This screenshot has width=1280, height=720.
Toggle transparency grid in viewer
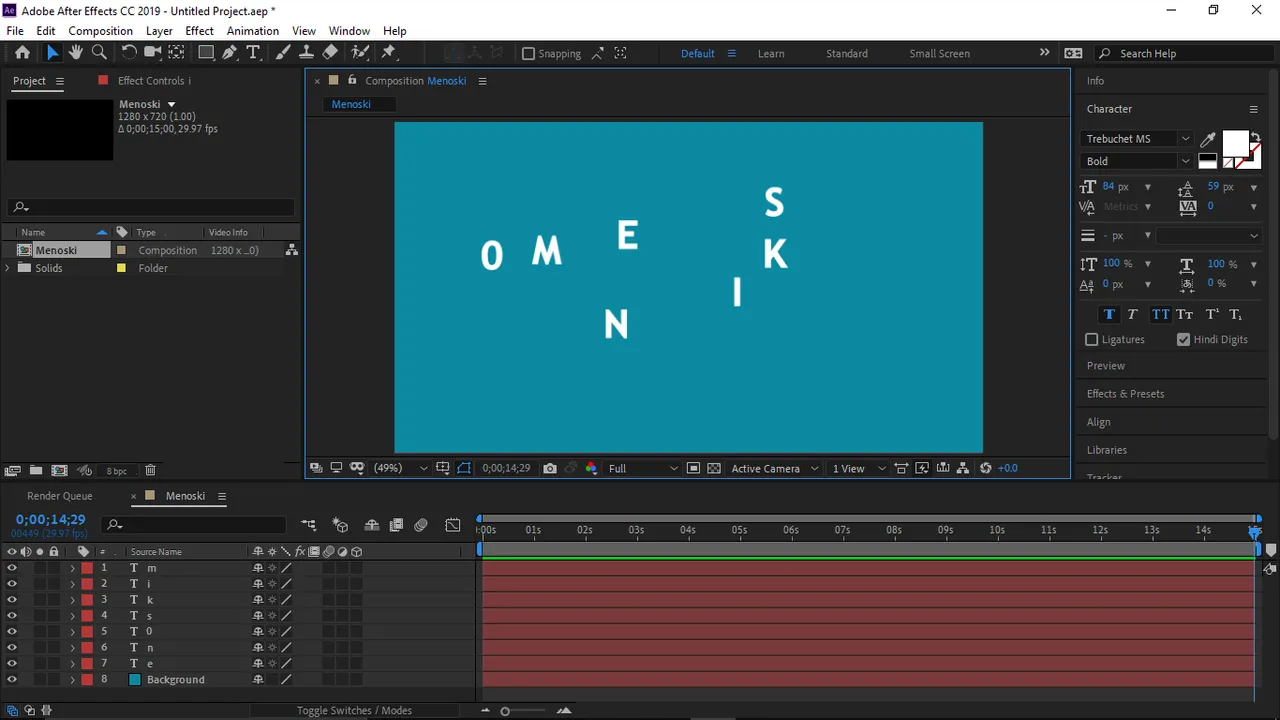click(x=713, y=468)
